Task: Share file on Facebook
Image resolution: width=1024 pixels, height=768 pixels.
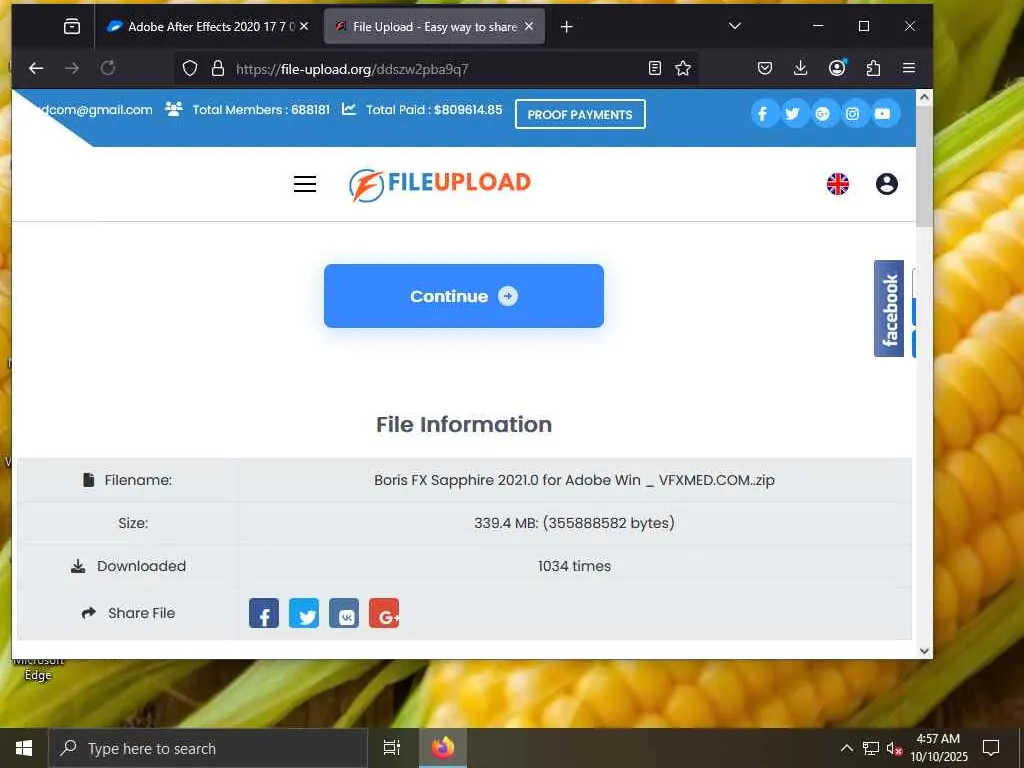Action: click(x=264, y=613)
